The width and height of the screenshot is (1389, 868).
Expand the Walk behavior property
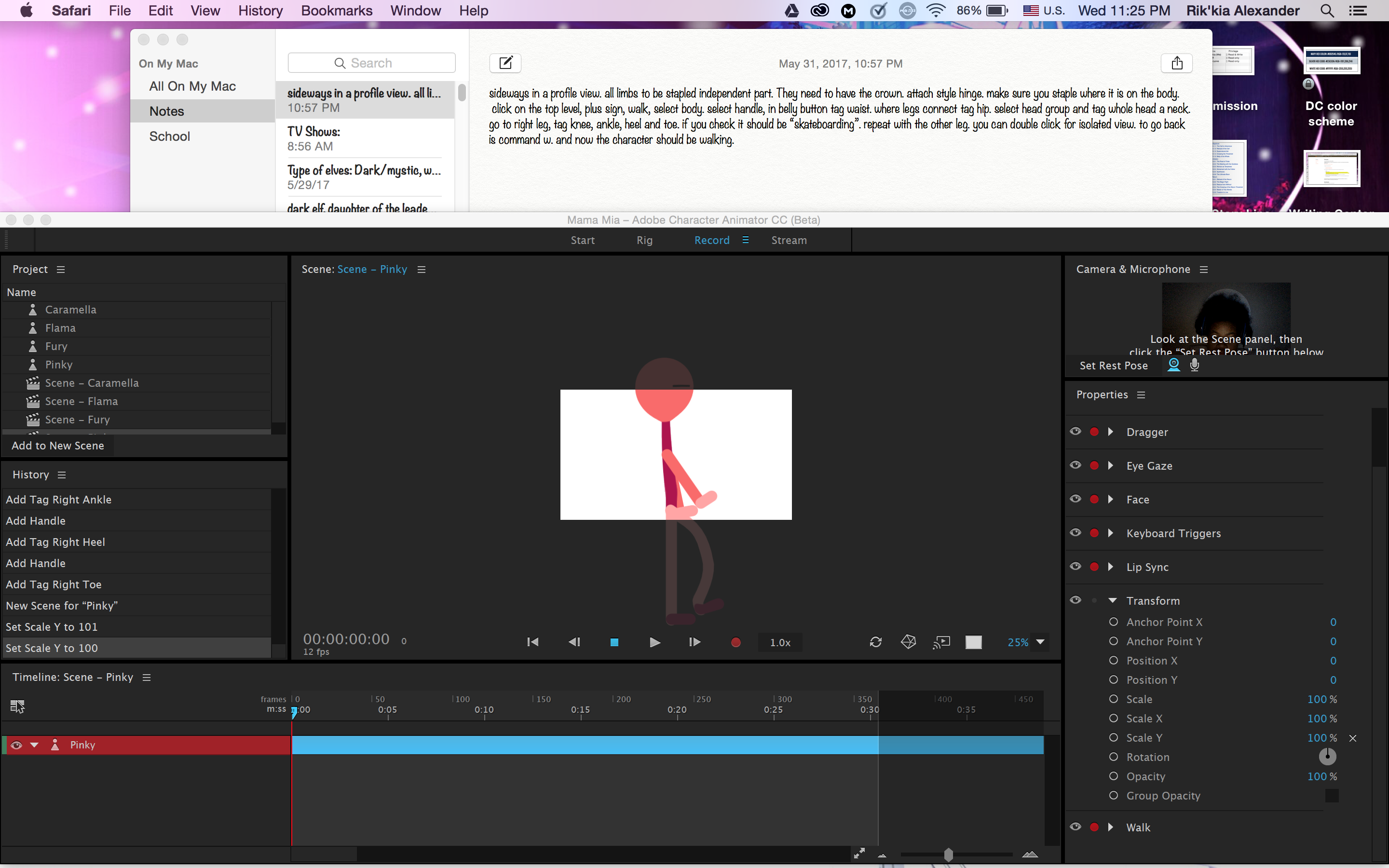point(1113,826)
